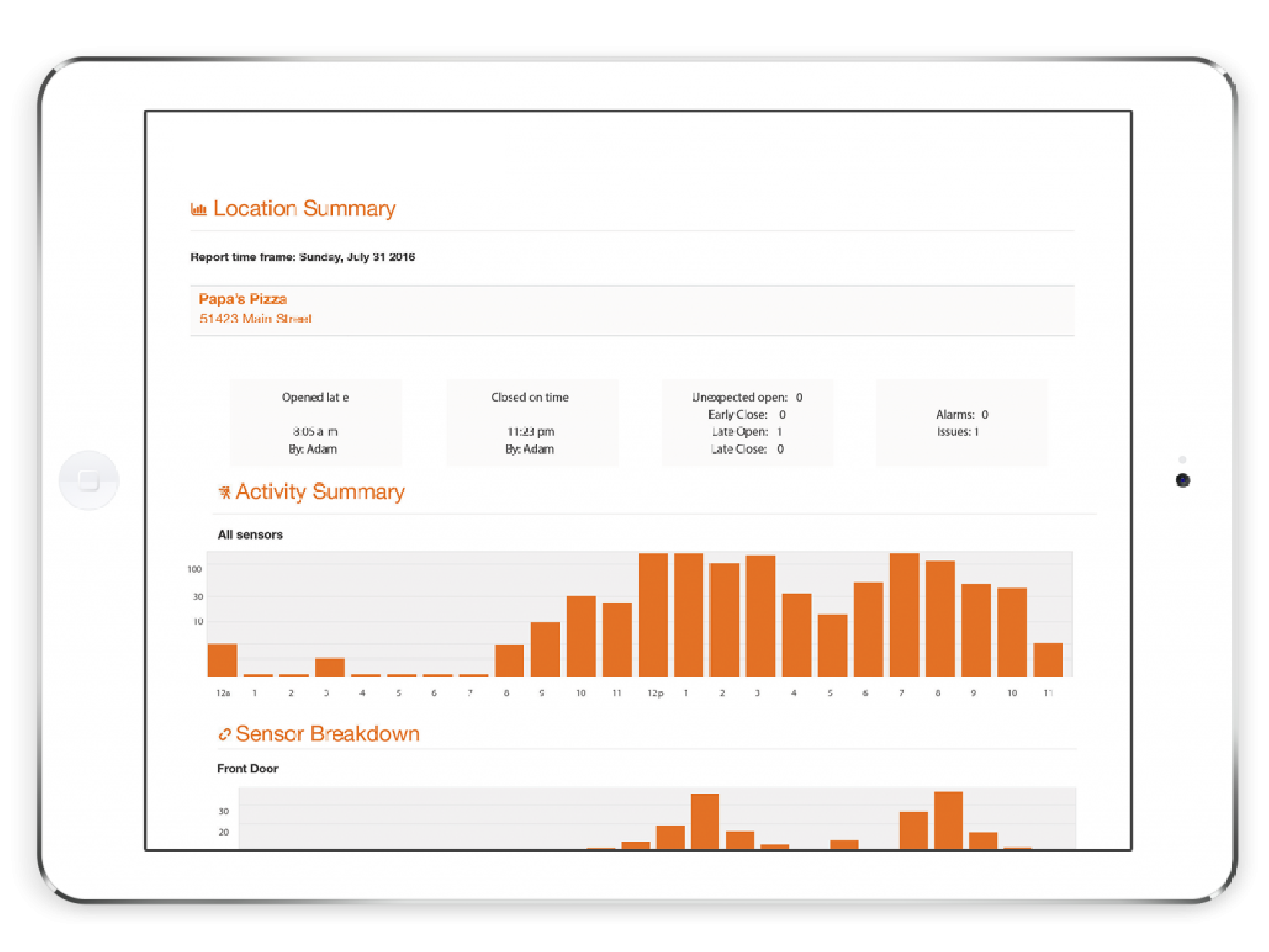Select the Opened late status card

pyautogui.click(x=315, y=423)
